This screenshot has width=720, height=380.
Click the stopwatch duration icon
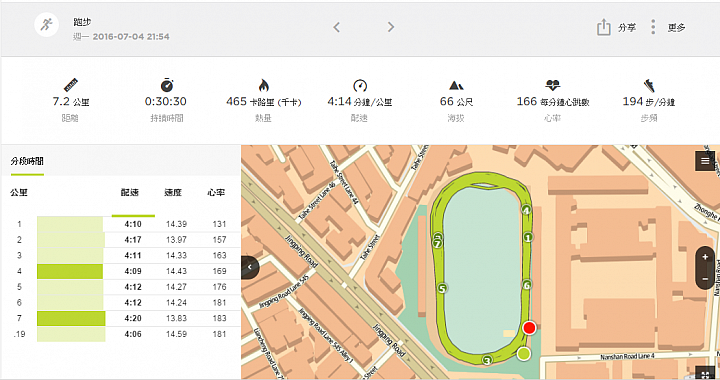click(167, 85)
